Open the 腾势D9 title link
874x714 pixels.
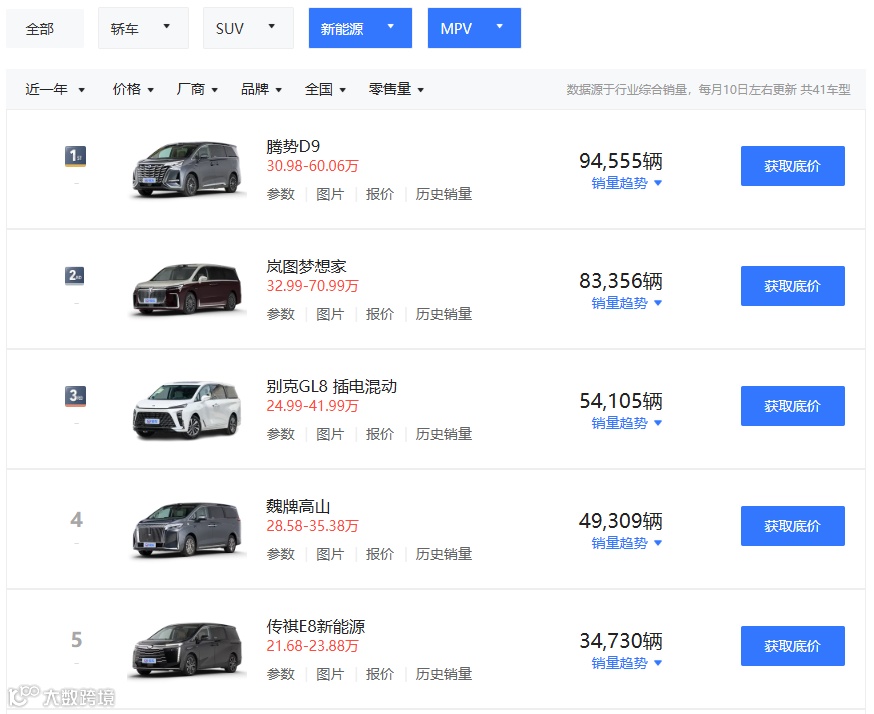293,147
